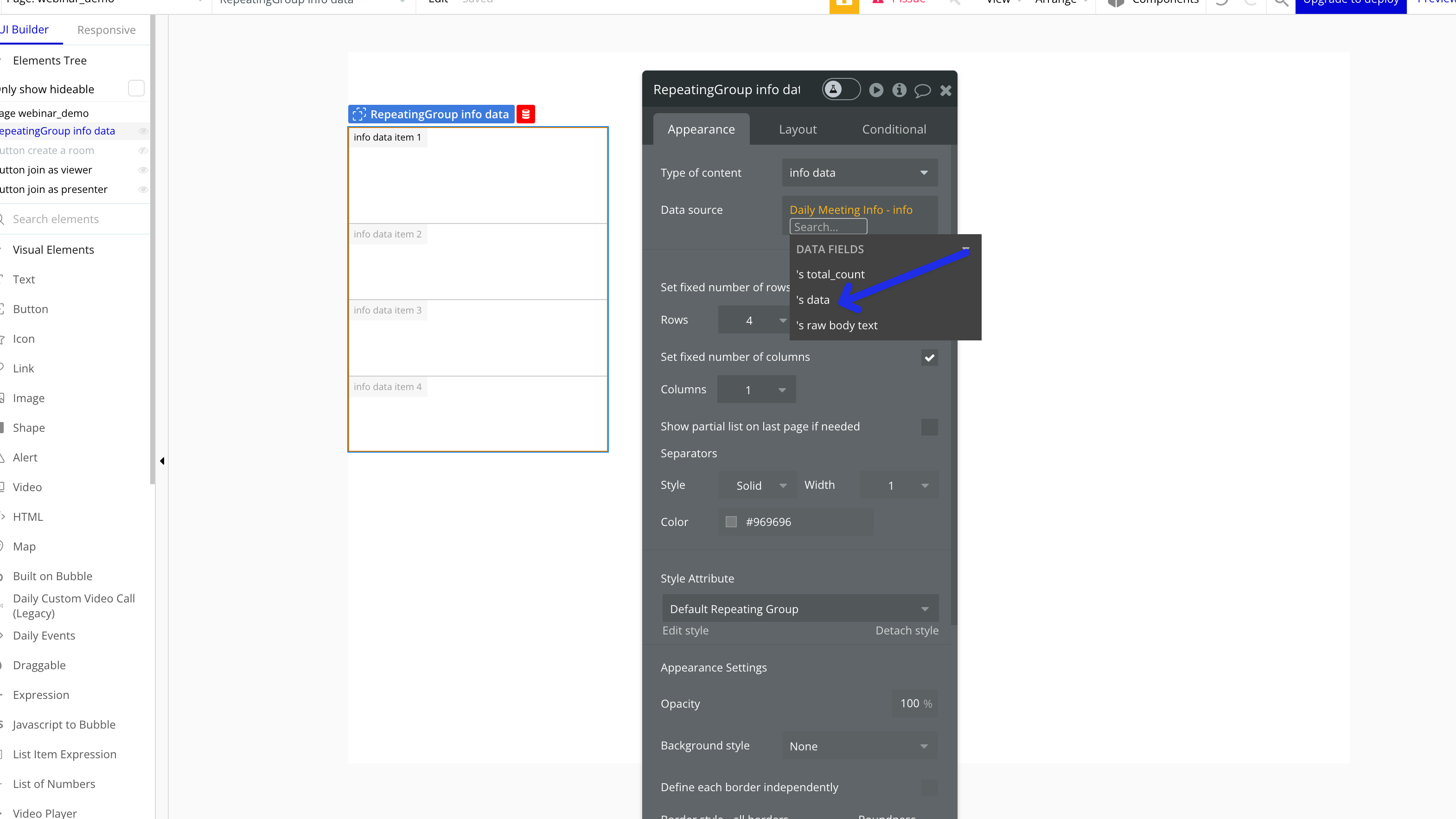This screenshot has height=819, width=1456.
Task: Select 's data from the data fields list
Action: 813,300
